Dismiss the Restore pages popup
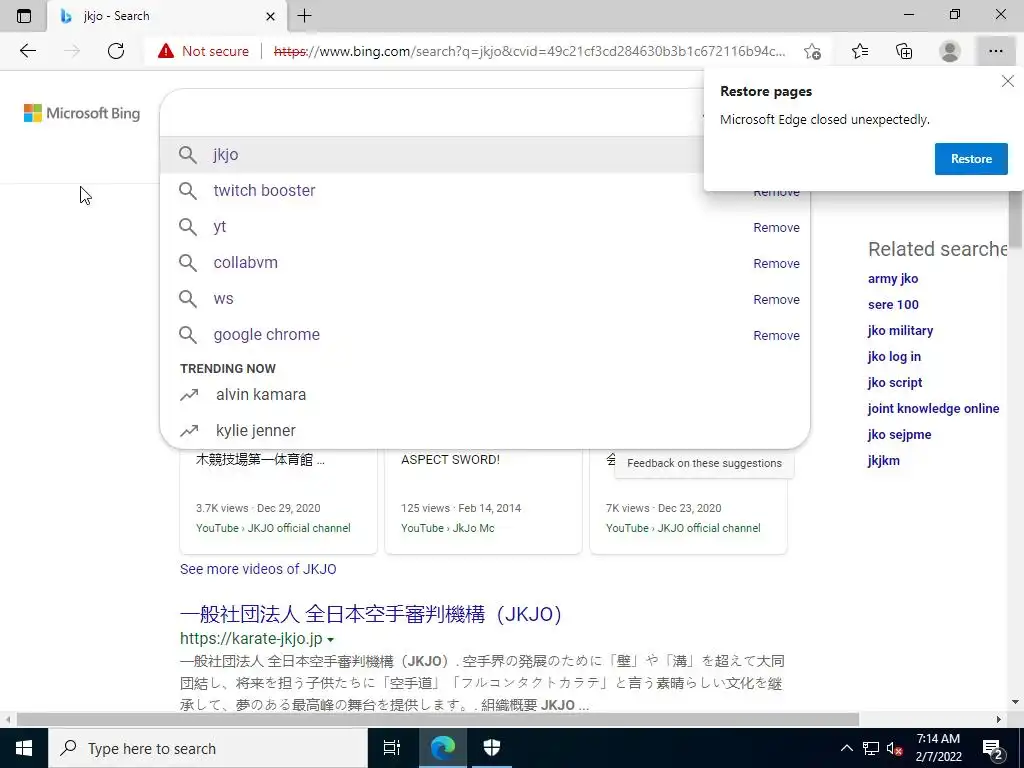 click(x=1008, y=81)
